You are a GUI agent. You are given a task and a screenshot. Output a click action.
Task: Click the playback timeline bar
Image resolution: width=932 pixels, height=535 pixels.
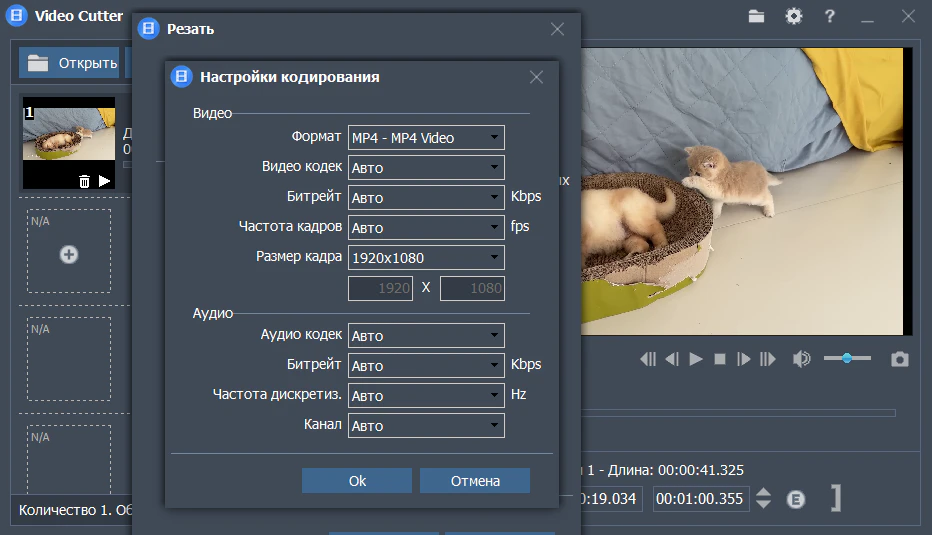click(x=738, y=413)
